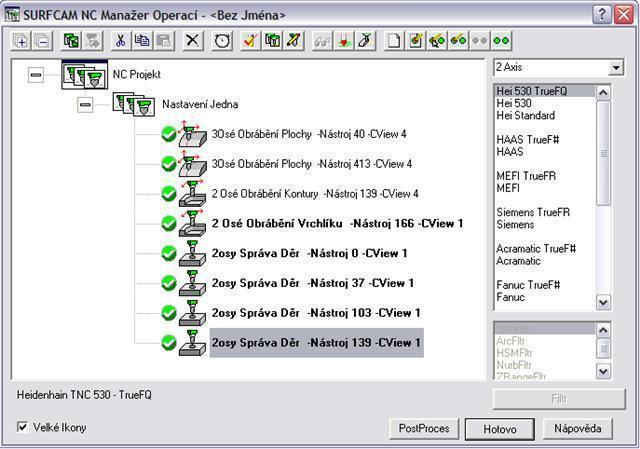Click the Nastavení Jedna setup icon

tap(134, 104)
